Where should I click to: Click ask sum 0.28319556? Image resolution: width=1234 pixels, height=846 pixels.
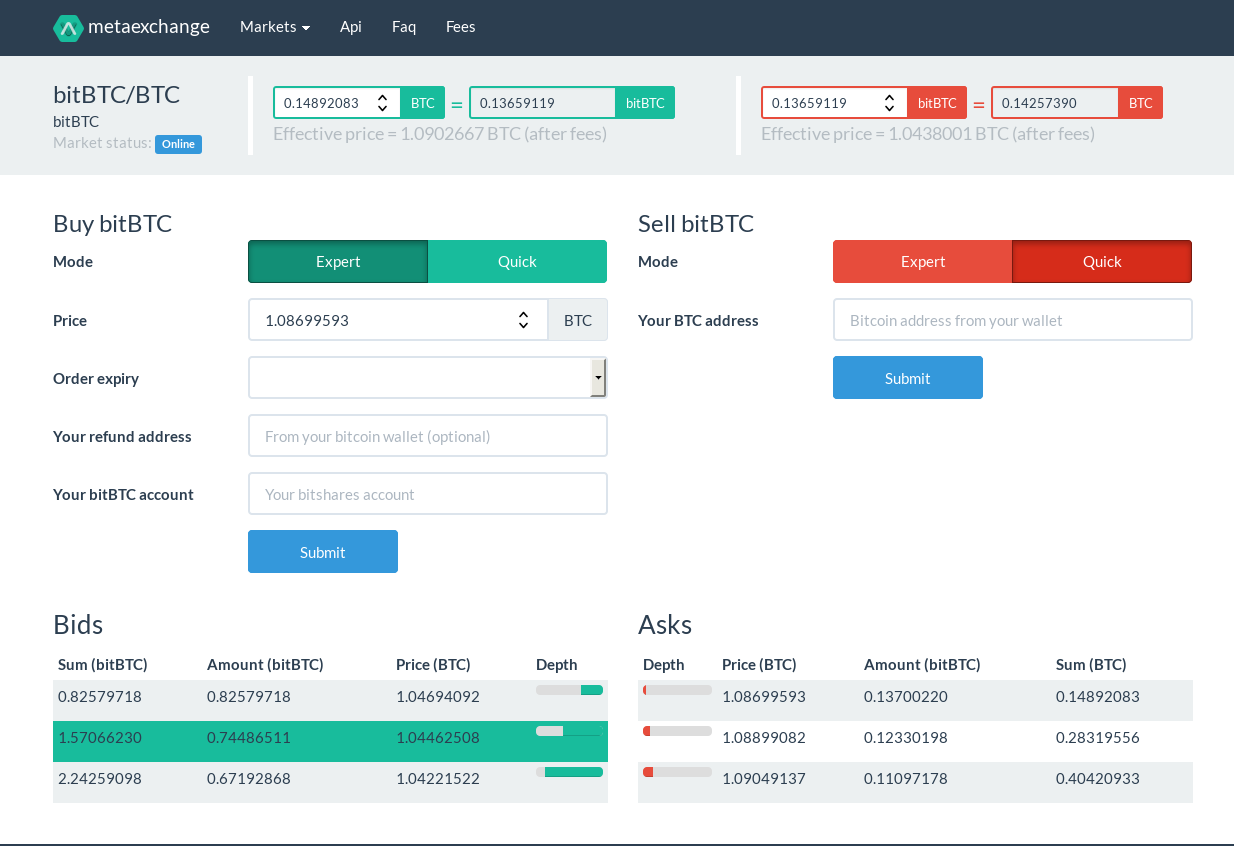coord(1098,737)
